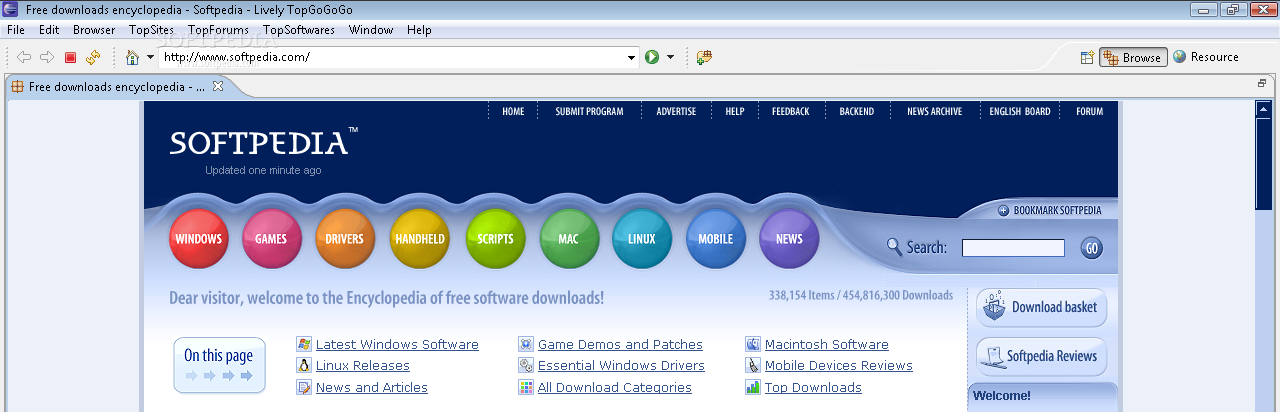Open the Download basket button
Image resolution: width=1280 pixels, height=412 pixels.
coord(1041,307)
